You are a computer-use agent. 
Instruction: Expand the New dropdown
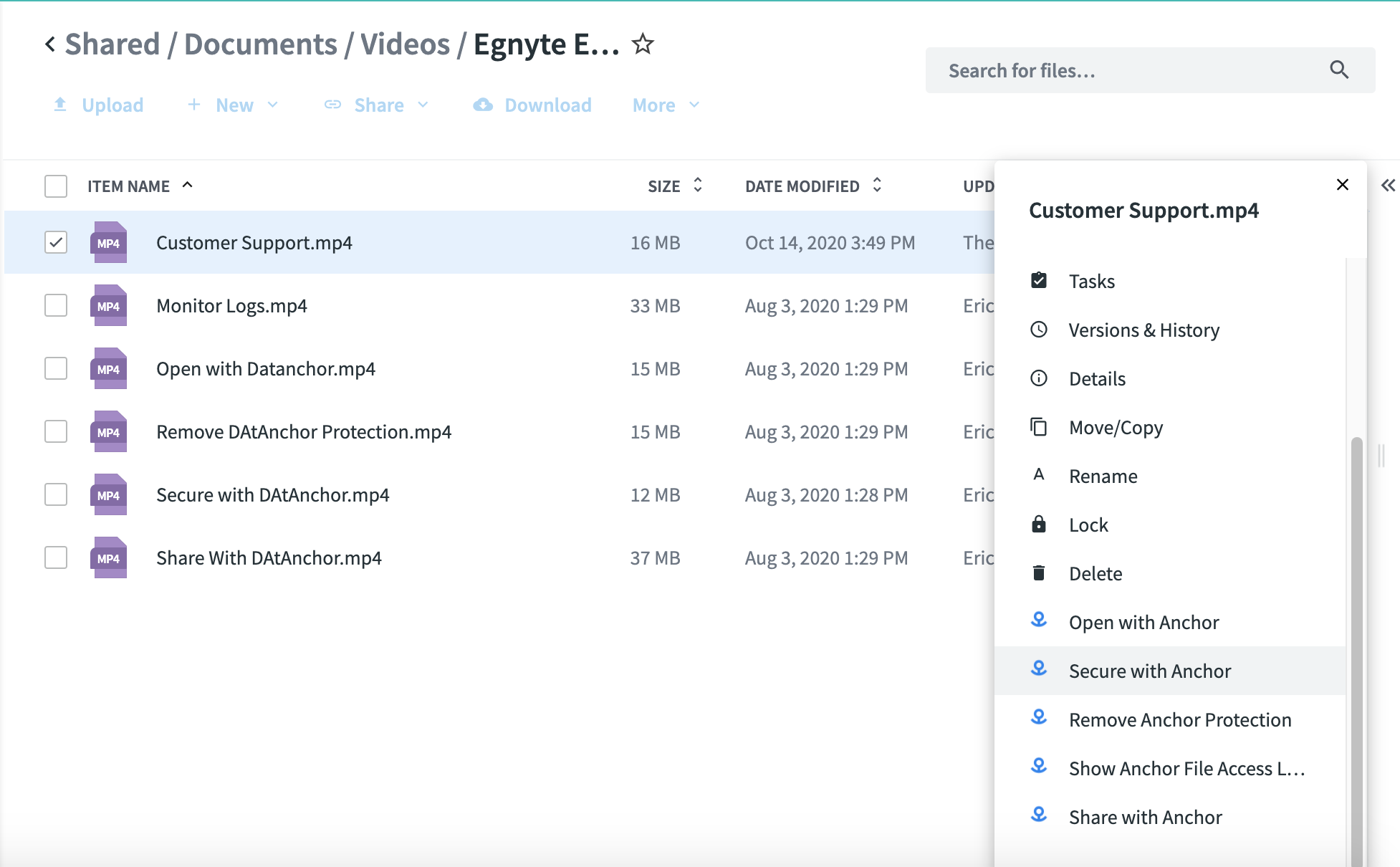[233, 105]
